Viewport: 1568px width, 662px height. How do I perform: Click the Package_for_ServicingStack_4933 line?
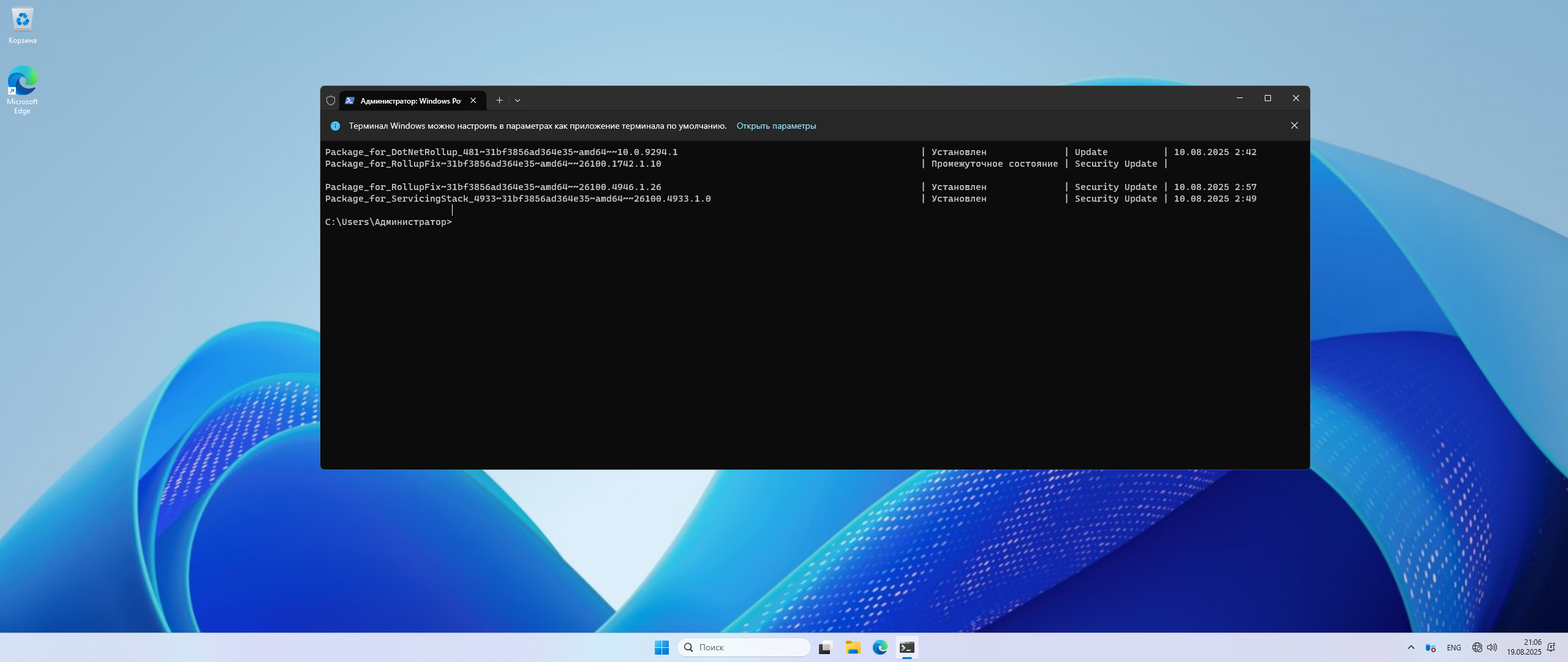[x=791, y=199]
